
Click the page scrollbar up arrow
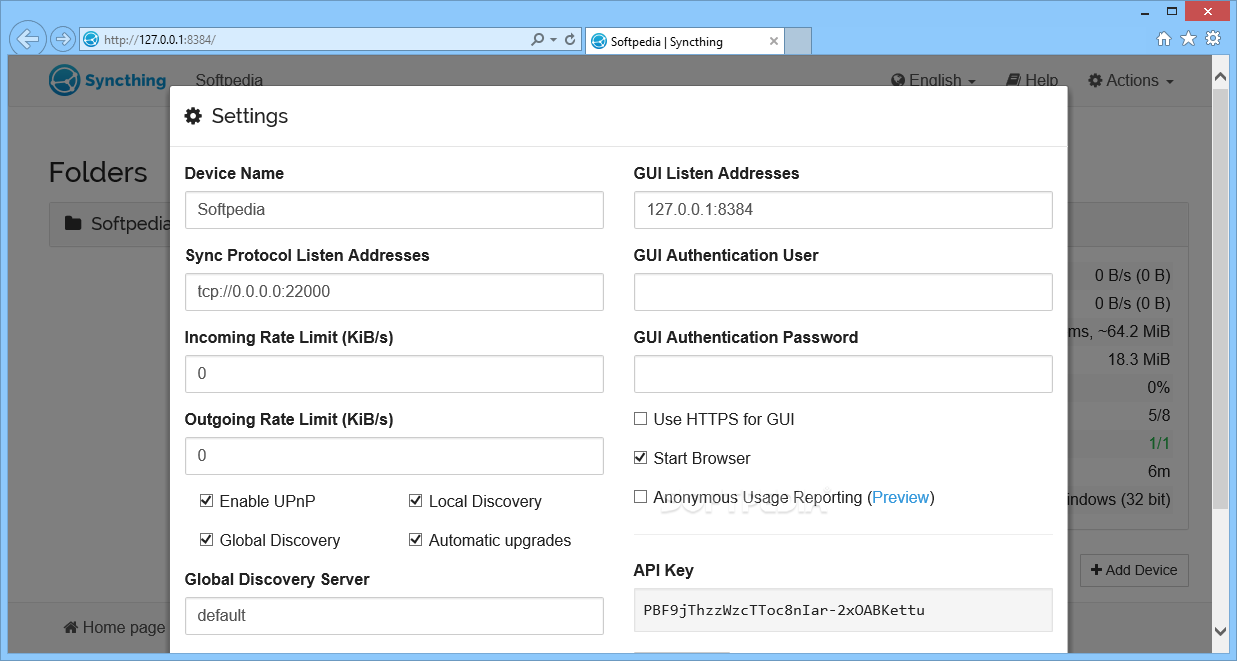[x=1220, y=76]
